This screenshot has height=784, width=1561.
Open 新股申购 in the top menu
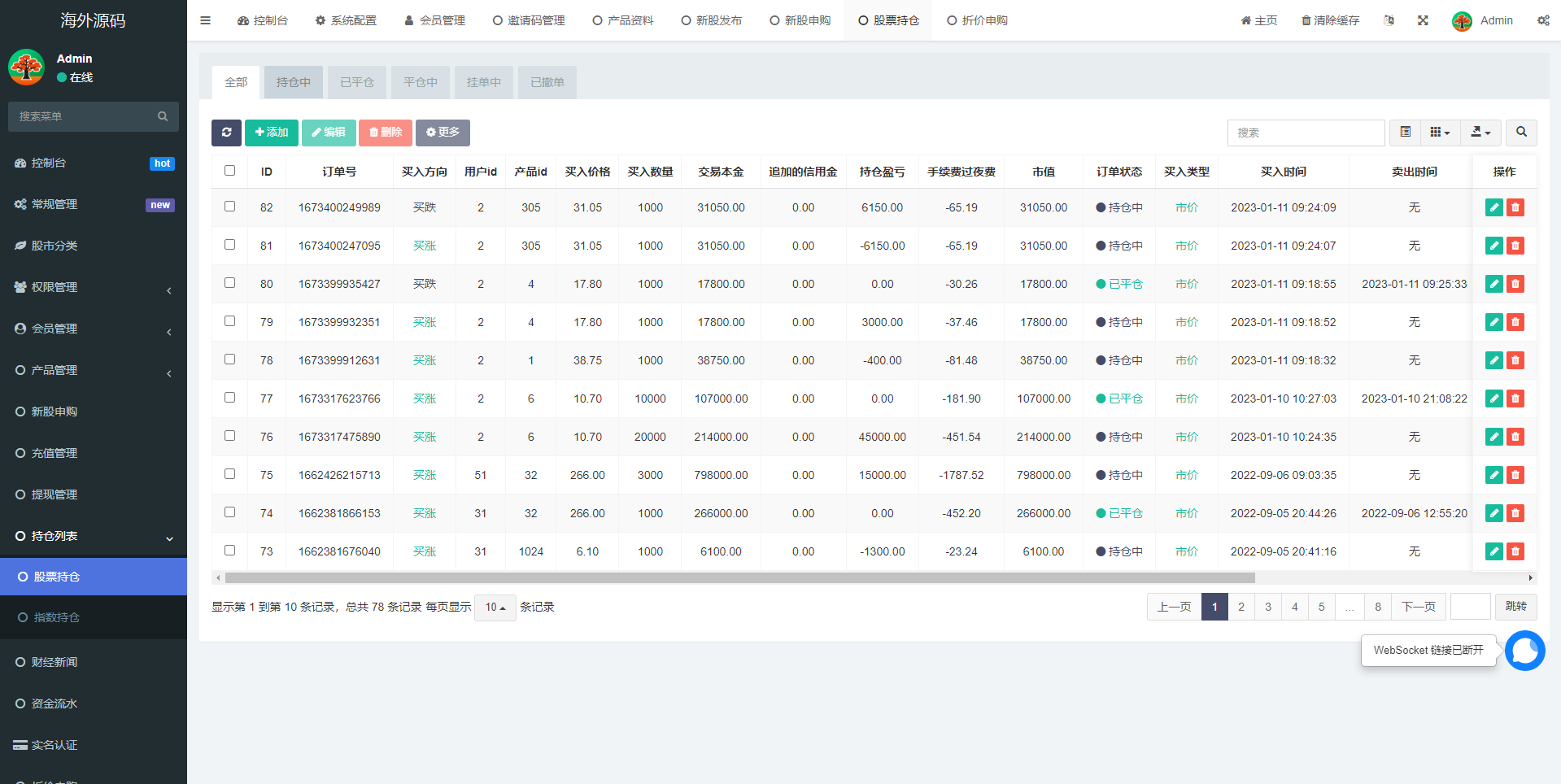(800, 20)
